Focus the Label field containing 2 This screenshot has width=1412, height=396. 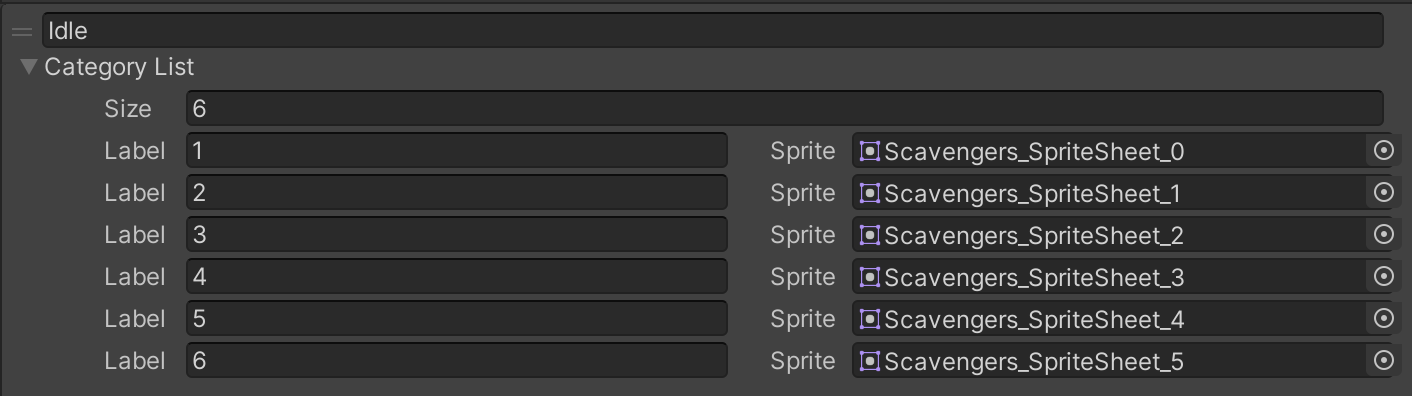pyautogui.click(x=457, y=193)
